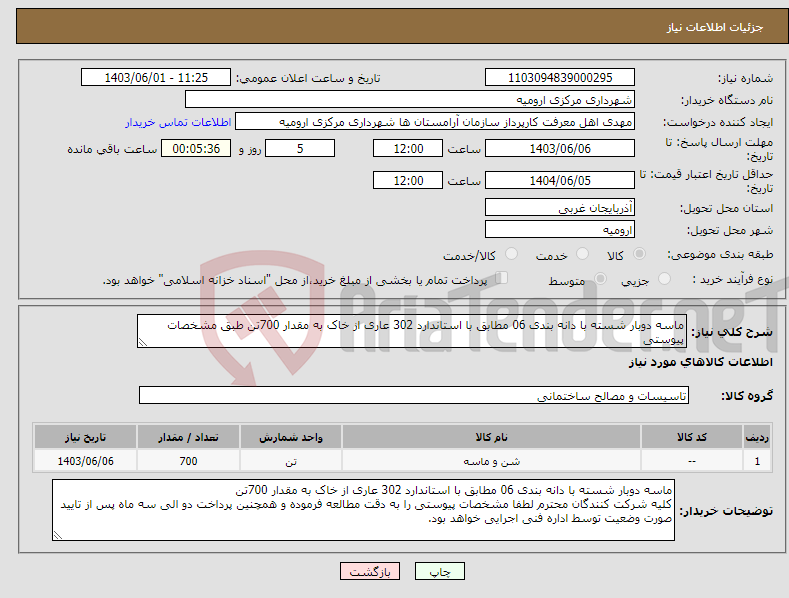This screenshot has width=789, height=598.
Task: Click the تاریخ نیاز column header
Action: [x=86, y=437]
